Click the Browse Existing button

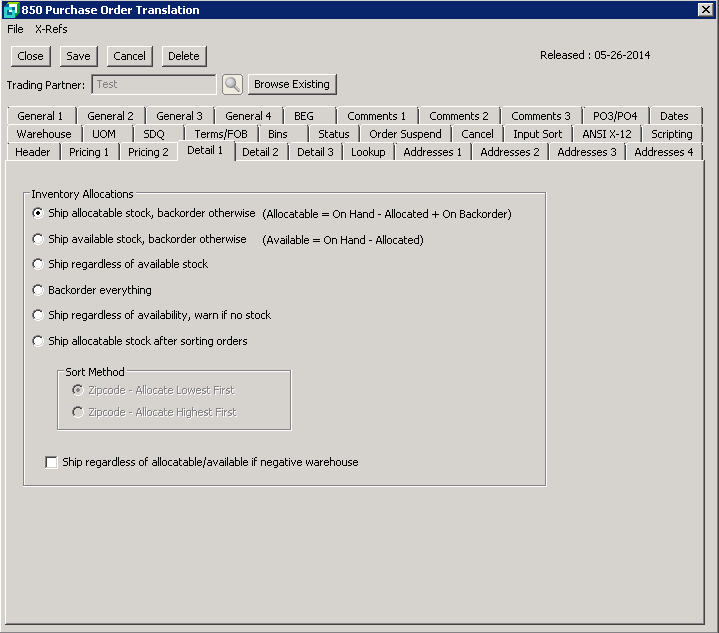pyautogui.click(x=291, y=85)
